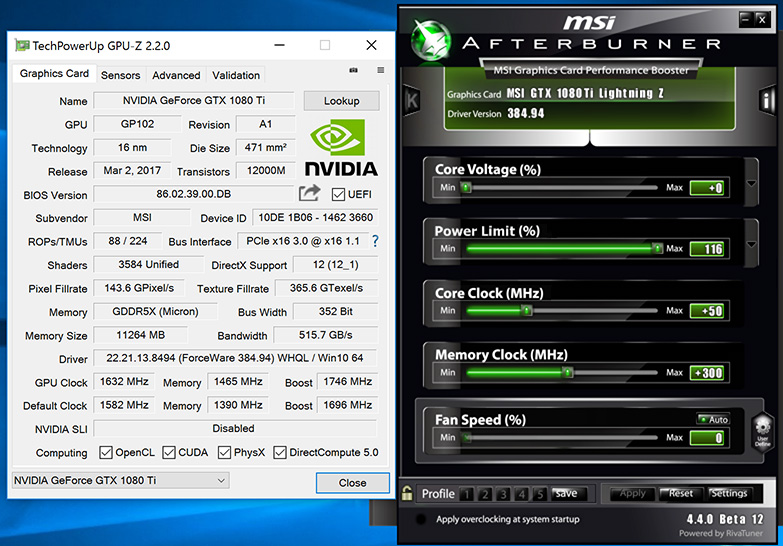This screenshot has height=546, width=783.
Task: Click the Lookup button
Action: pyautogui.click(x=342, y=101)
